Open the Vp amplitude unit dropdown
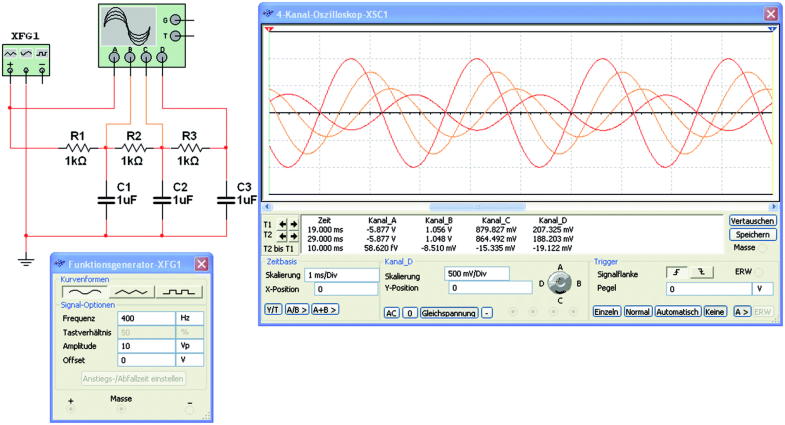The image size is (785, 425). (x=190, y=346)
